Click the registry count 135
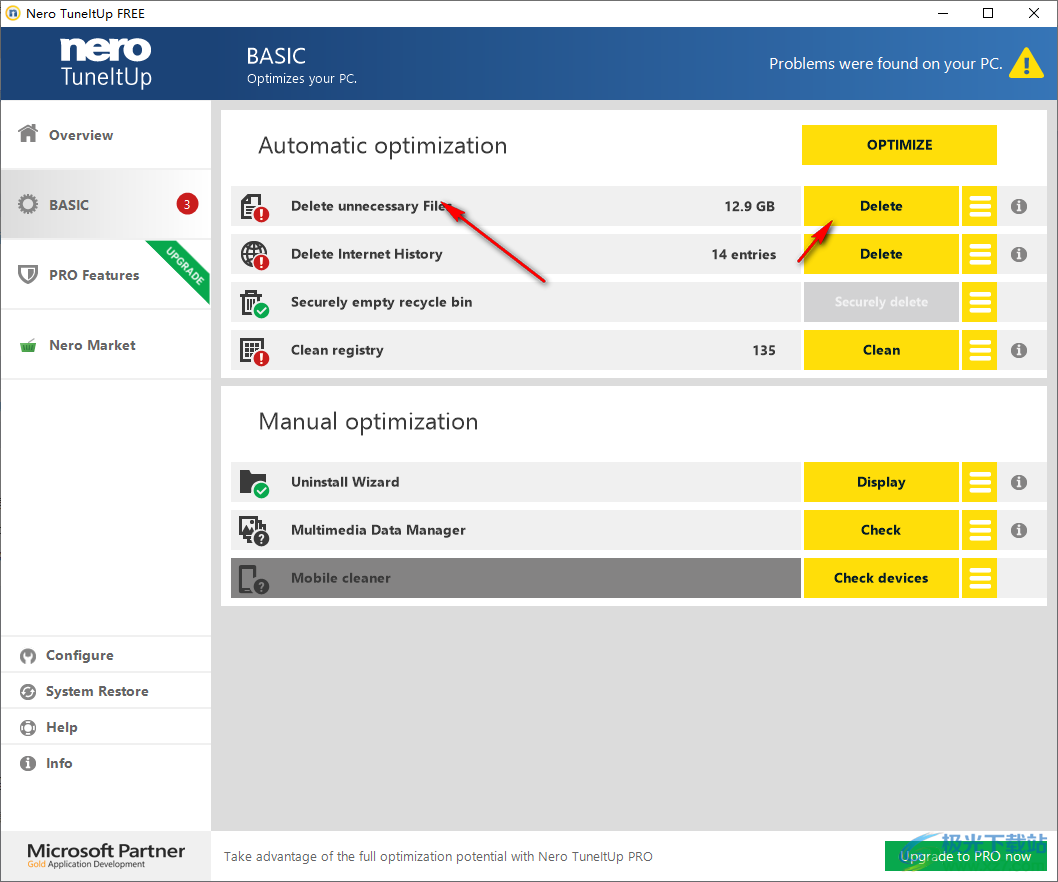 [764, 350]
